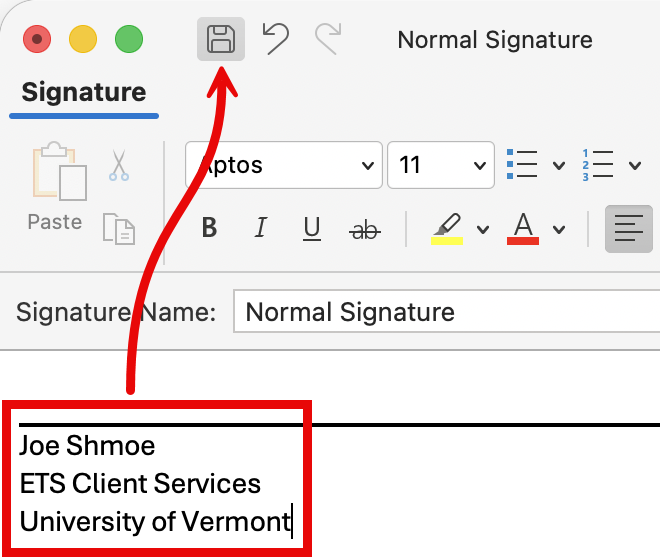Image resolution: width=660 pixels, height=560 pixels.
Task: Click the align left button
Action: pyautogui.click(x=629, y=229)
